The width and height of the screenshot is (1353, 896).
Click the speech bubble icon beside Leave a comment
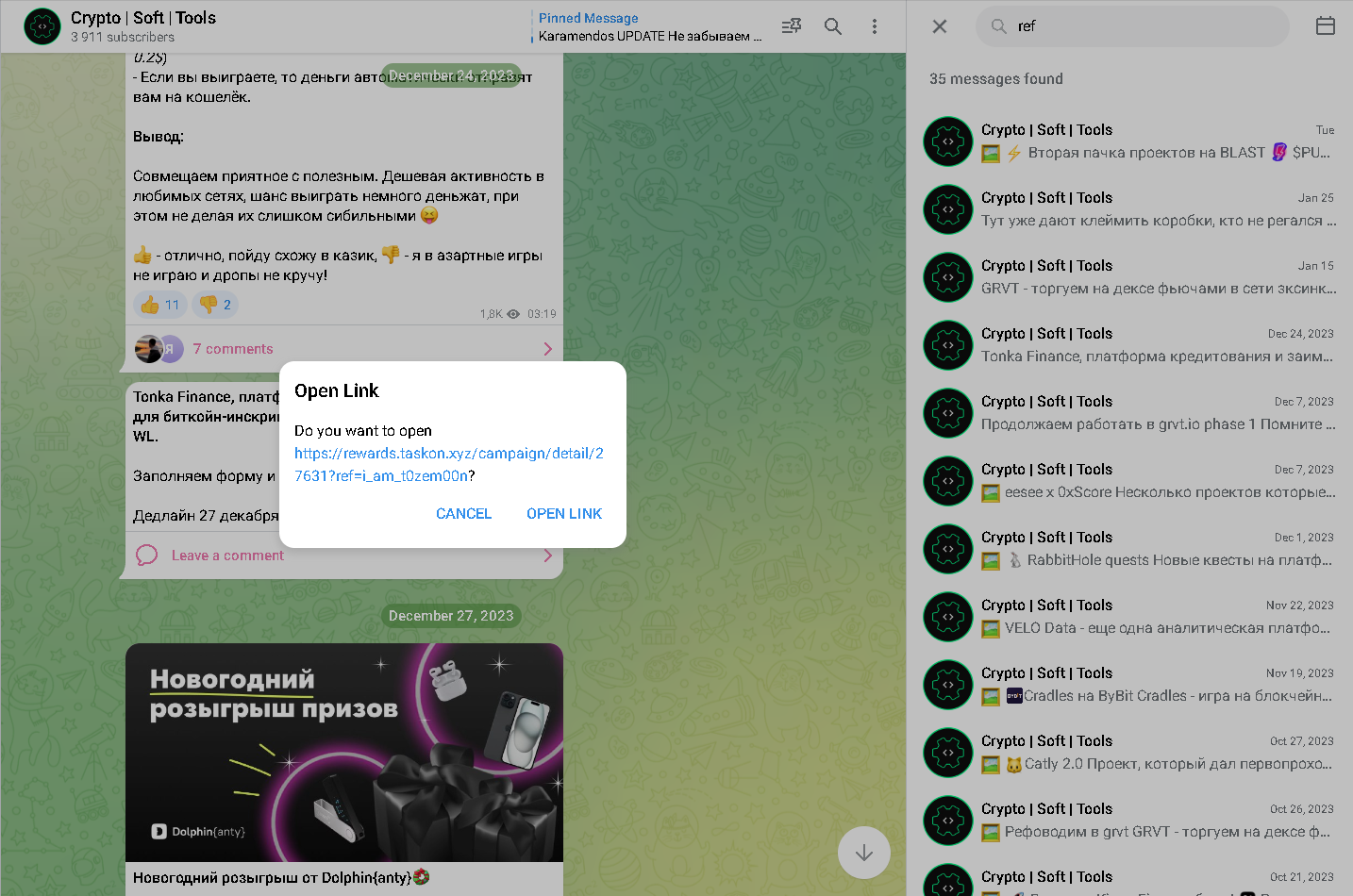(146, 556)
